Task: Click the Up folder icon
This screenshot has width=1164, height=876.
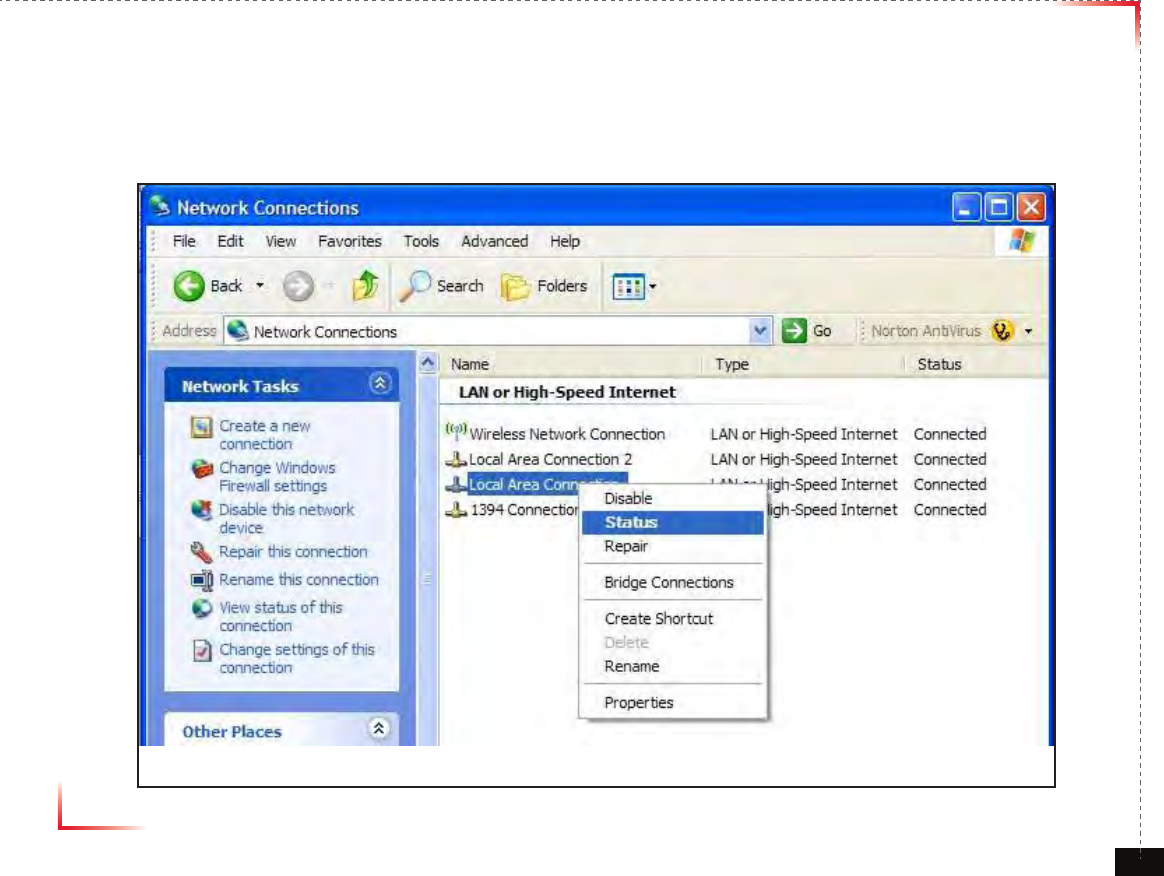Action: 365,286
